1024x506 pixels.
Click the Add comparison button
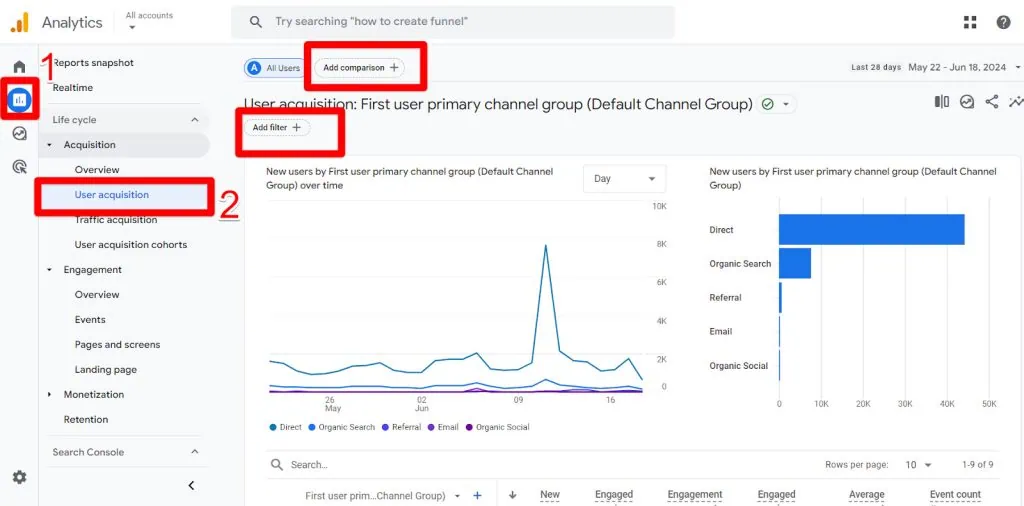[360, 68]
